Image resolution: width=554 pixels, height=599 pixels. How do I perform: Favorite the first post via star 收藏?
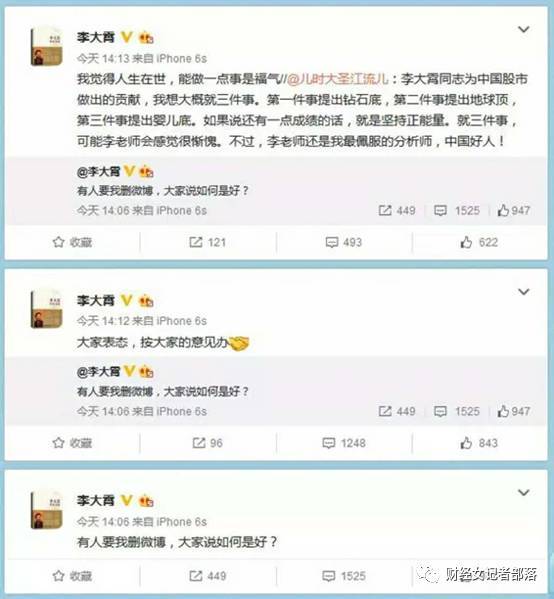(72, 242)
